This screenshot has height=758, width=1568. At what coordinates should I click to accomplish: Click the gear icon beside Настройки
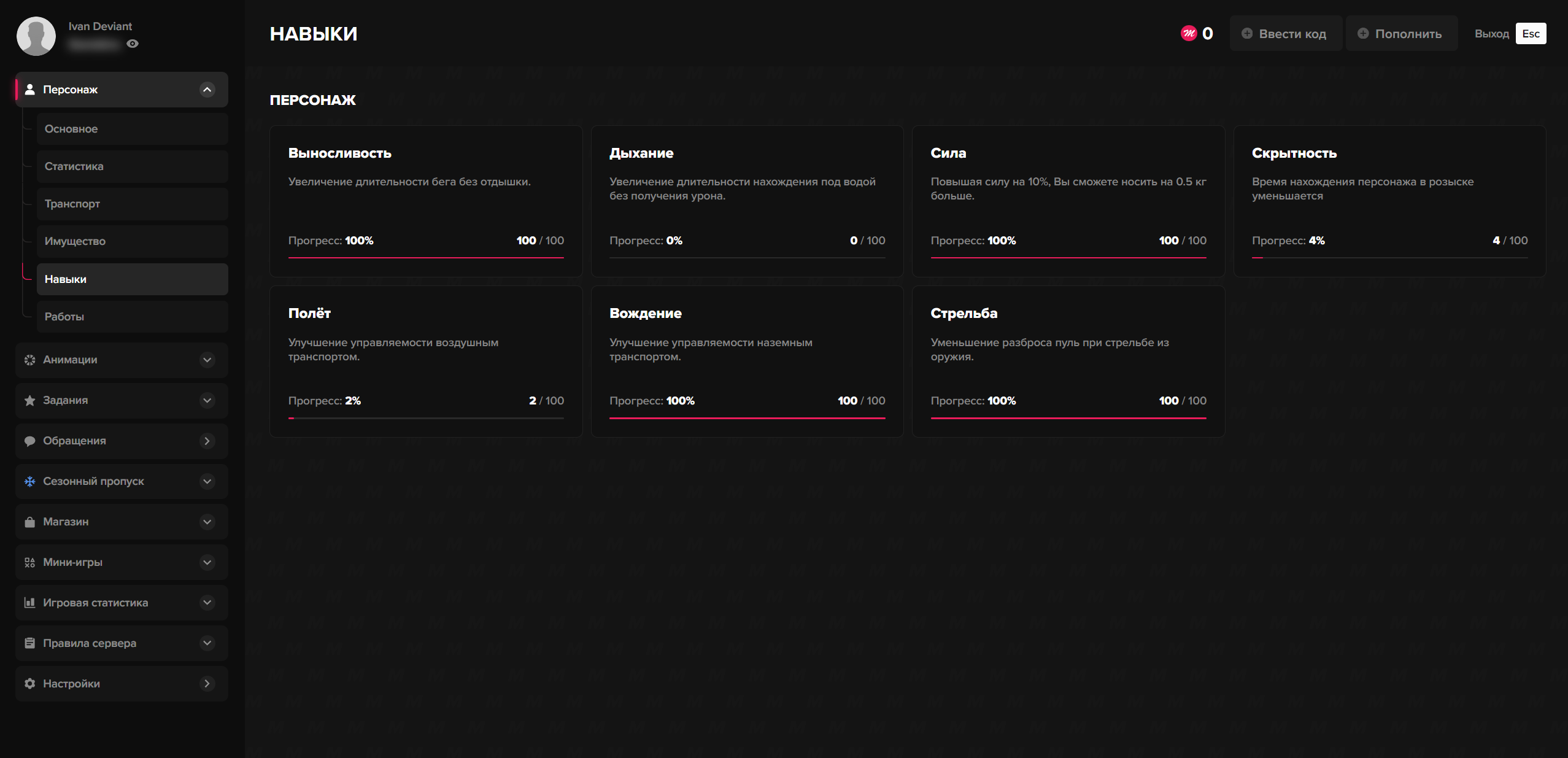click(x=29, y=683)
